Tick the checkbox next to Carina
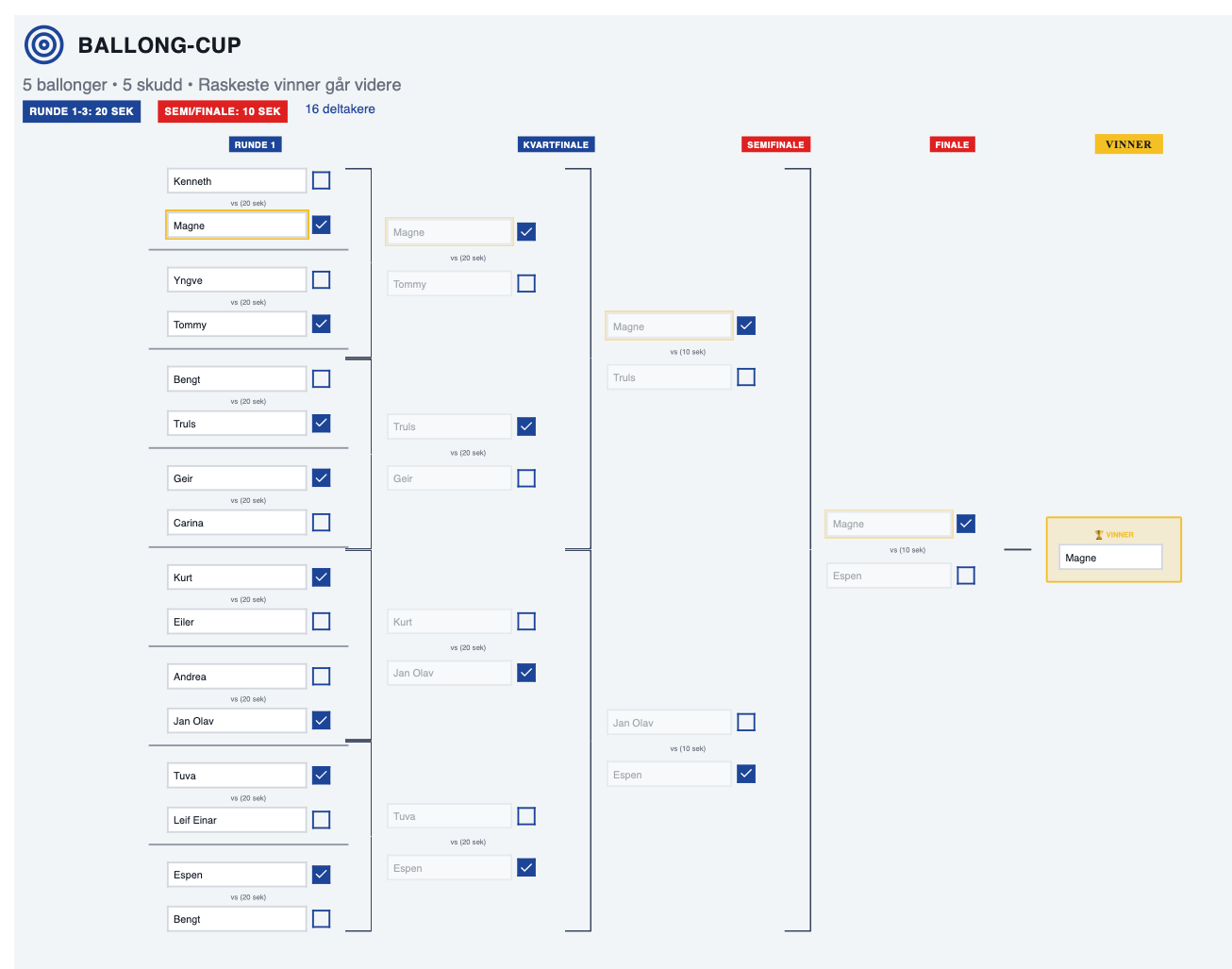 coord(322,522)
